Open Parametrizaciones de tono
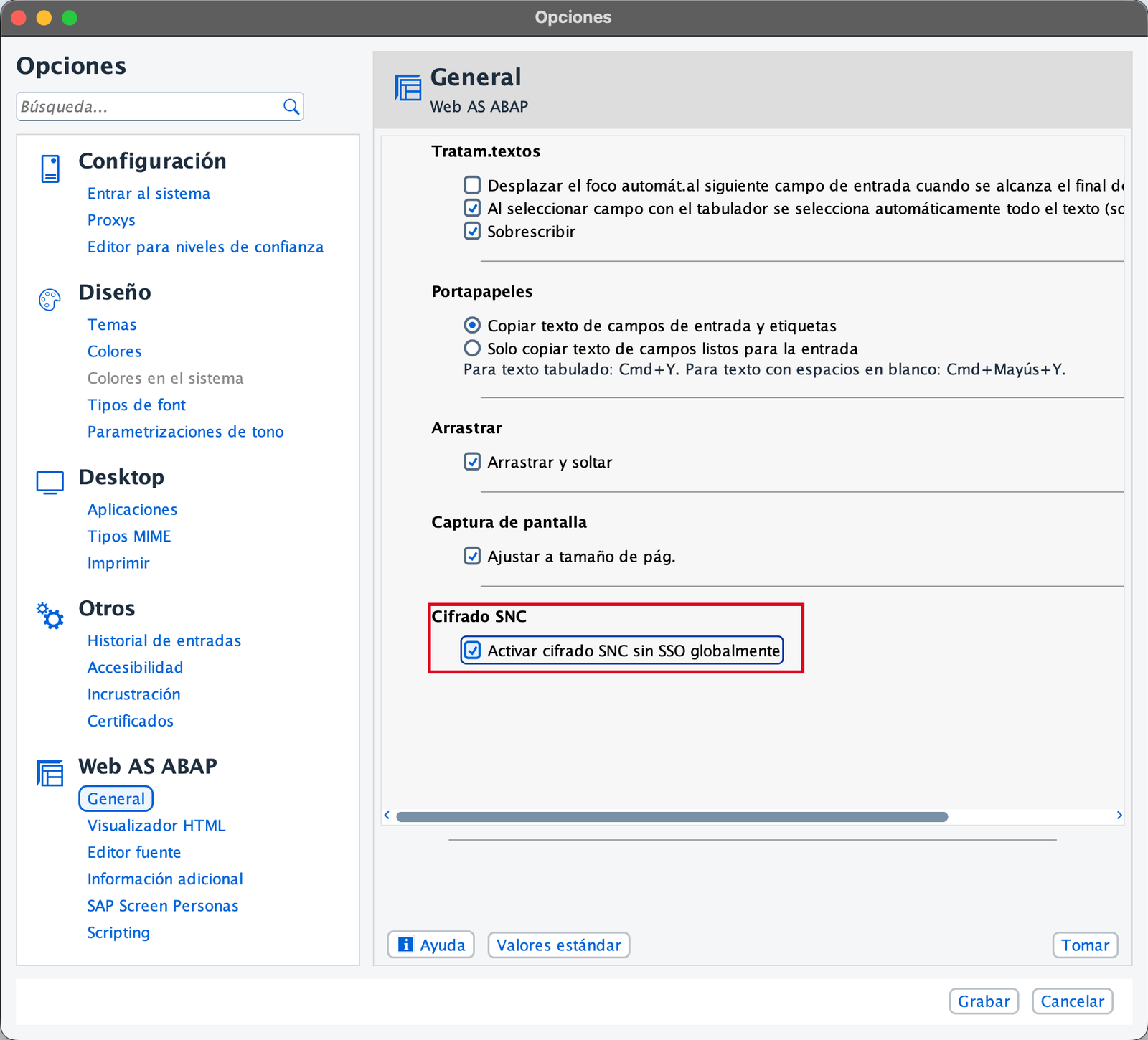Screen dimensions: 1148x1040 [185, 432]
